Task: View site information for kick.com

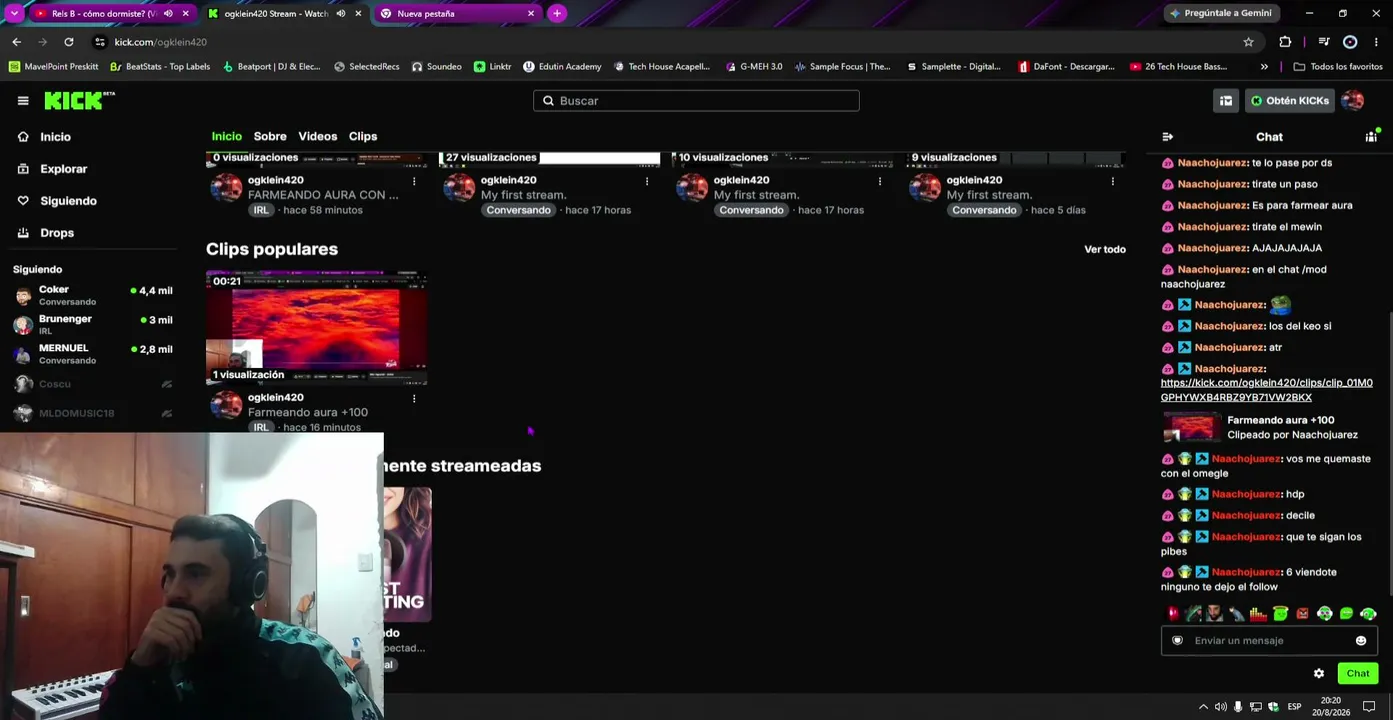Action: (99, 42)
